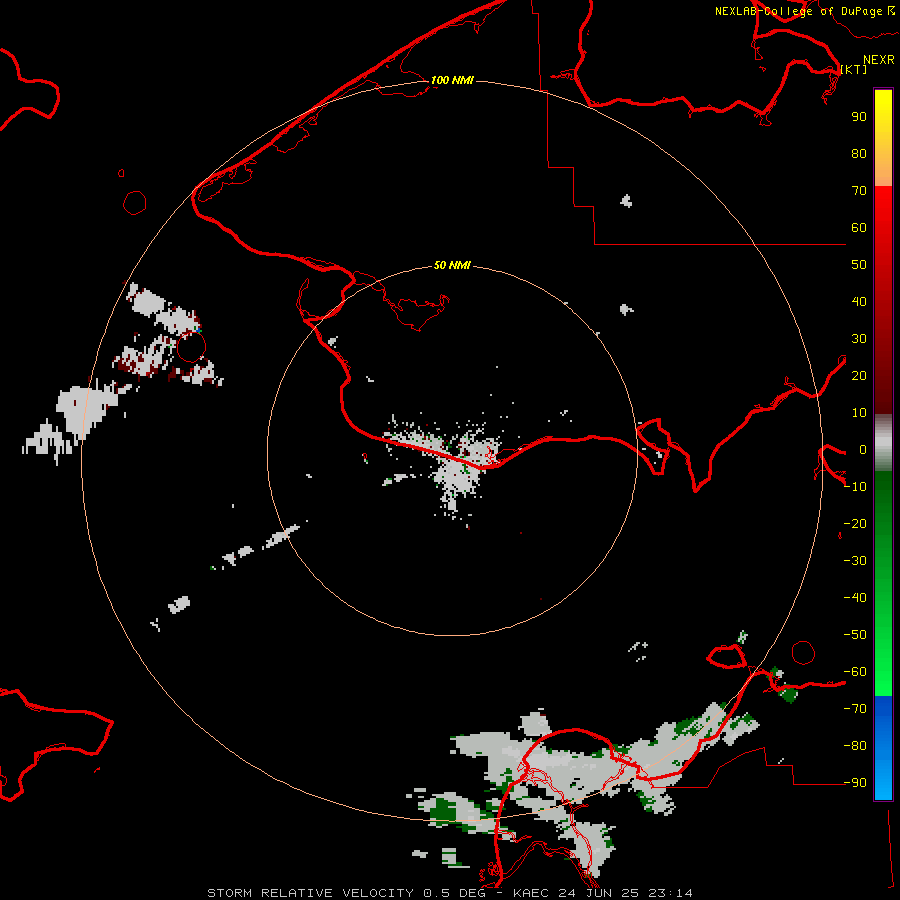
Task: Click the -20 value on the velocity scale
Action: (855, 524)
